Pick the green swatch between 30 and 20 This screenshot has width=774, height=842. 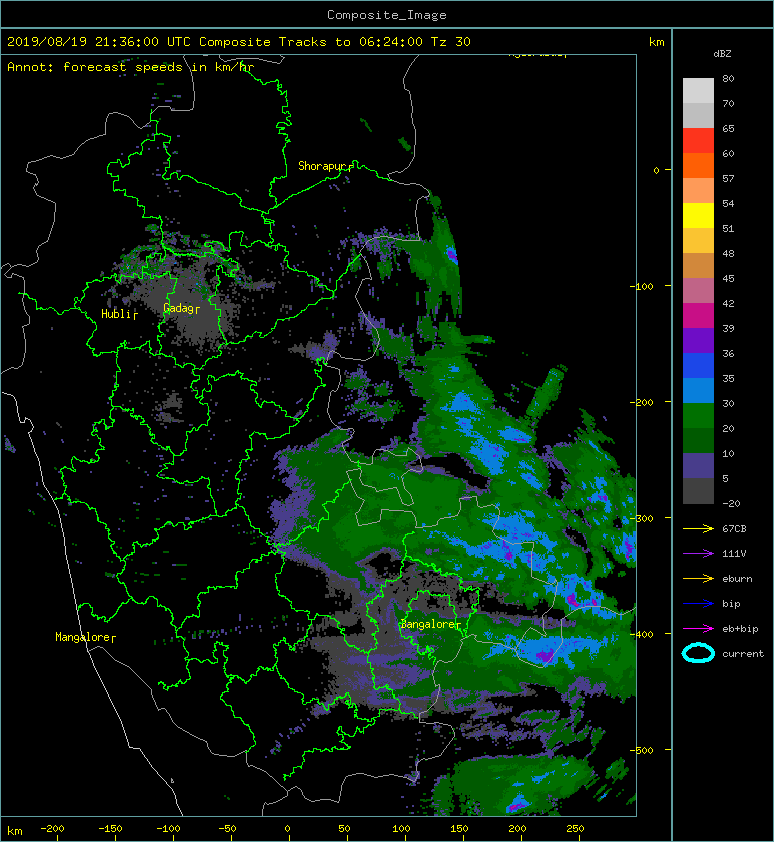[698, 416]
